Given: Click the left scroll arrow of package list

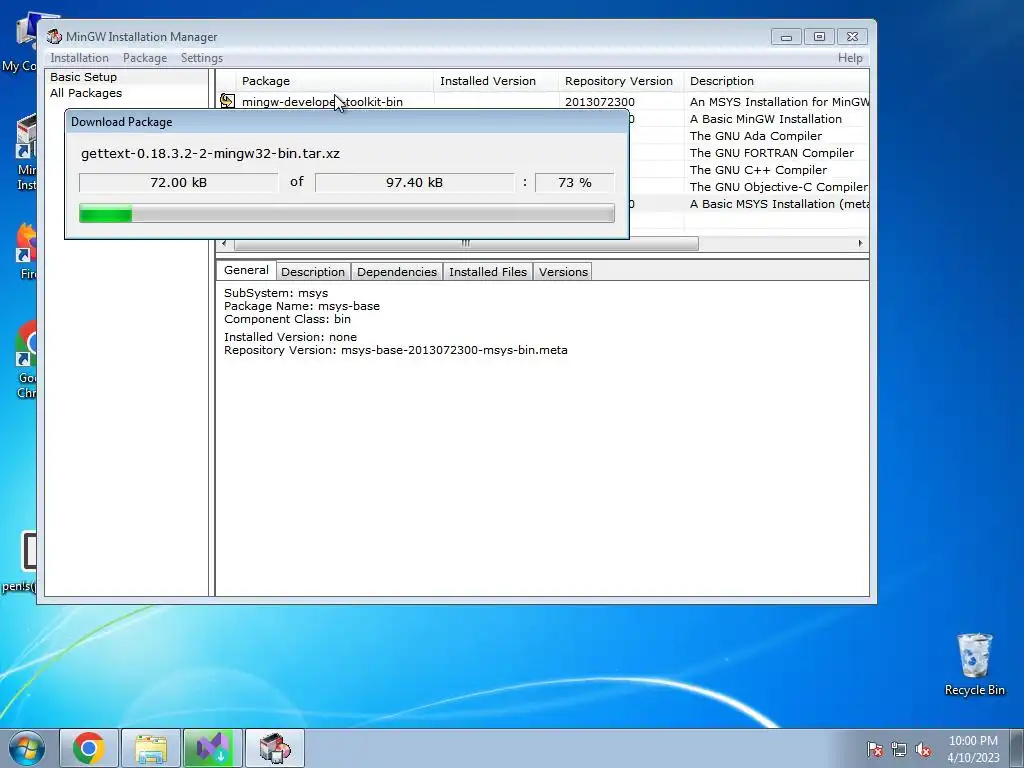Looking at the screenshot, I should pyautogui.click(x=225, y=244).
